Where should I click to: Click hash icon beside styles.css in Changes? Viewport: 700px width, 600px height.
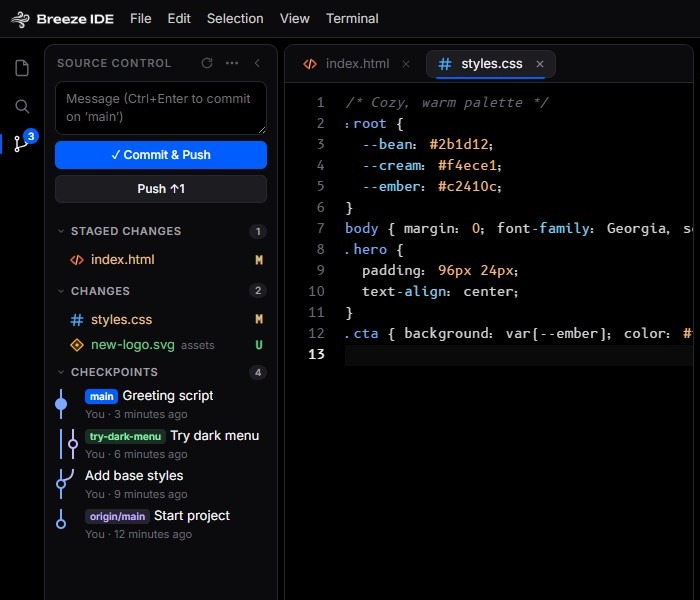pos(77,320)
